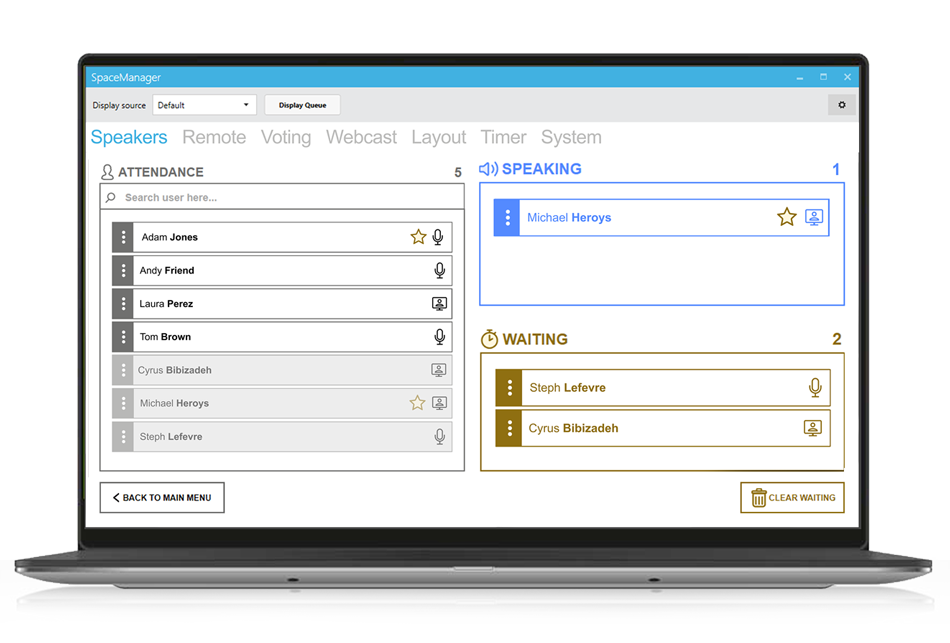Open the Webcast tab
Image resolution: width=950 pixels, height=643 pixels.
[361, 137]
